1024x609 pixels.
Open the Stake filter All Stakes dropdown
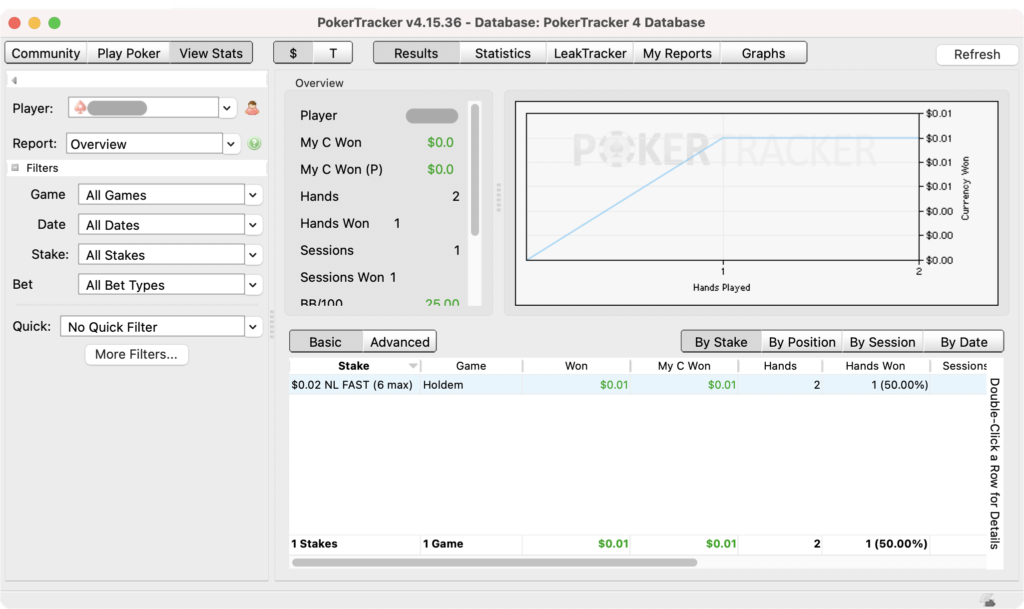253,255
